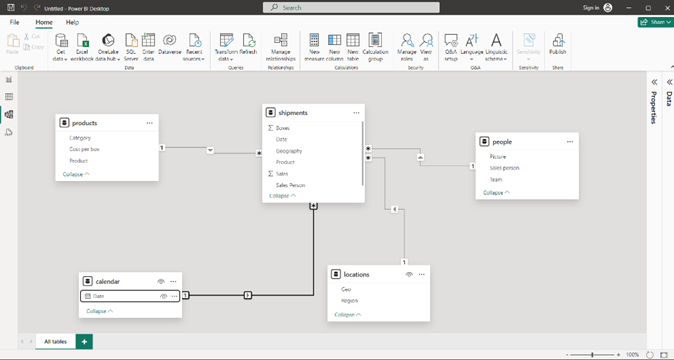Reset the diagram layout
The image size is (674, 360).
tap(650, 355)
